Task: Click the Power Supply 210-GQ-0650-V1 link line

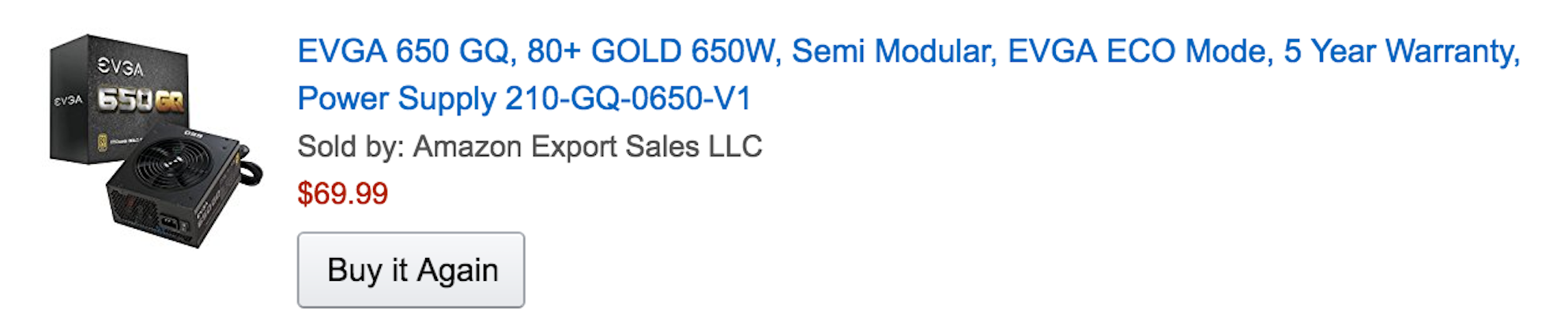Action: (x=524, y=99)
